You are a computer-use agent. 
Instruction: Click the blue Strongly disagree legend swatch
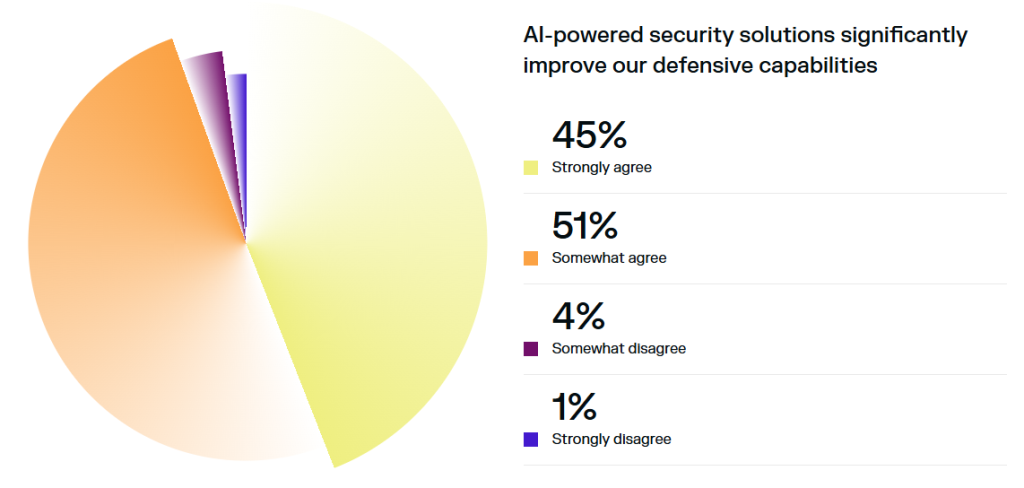click(x=531, y=439)
